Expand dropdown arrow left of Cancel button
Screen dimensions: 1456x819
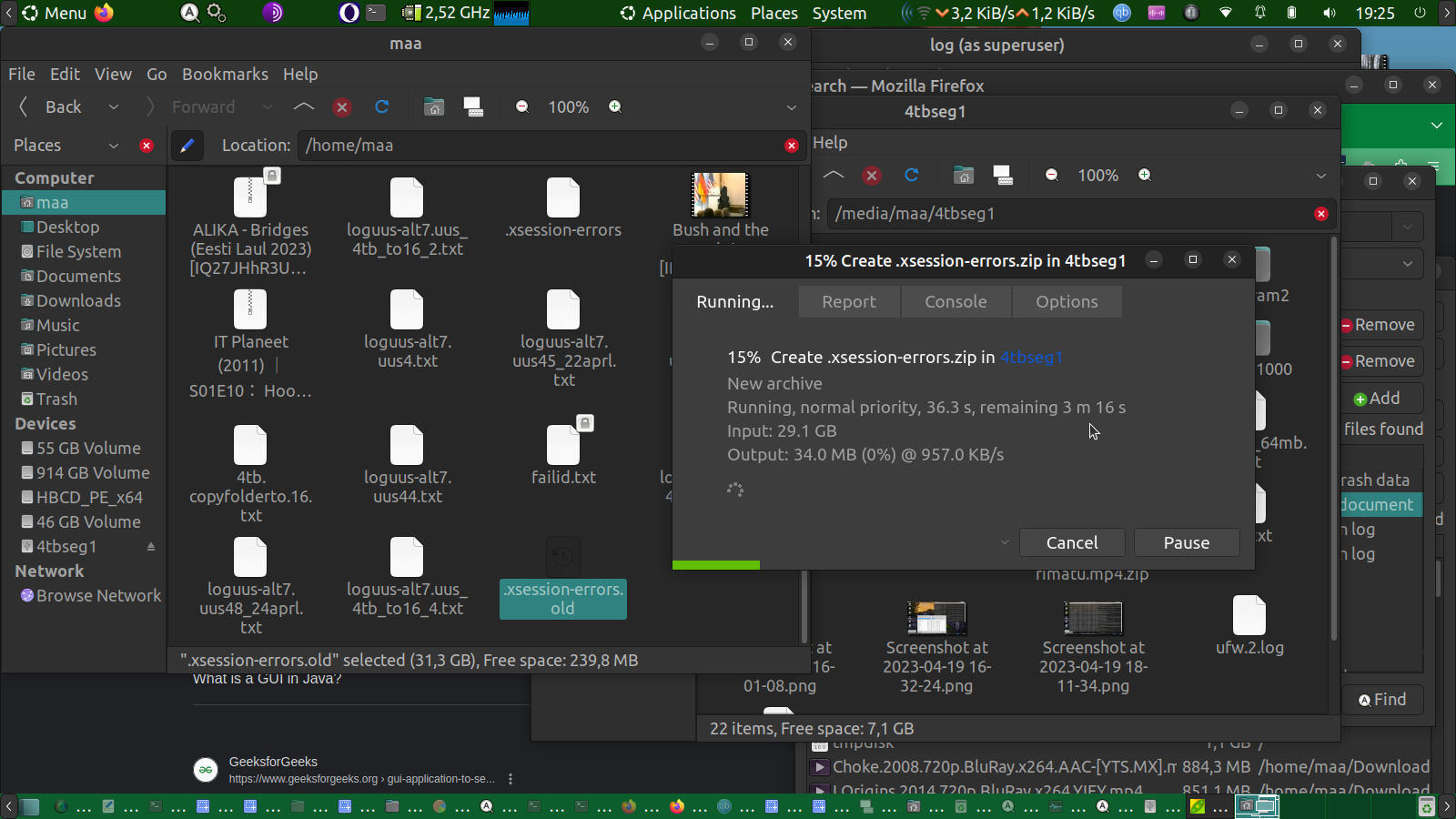pos(1005,543)
